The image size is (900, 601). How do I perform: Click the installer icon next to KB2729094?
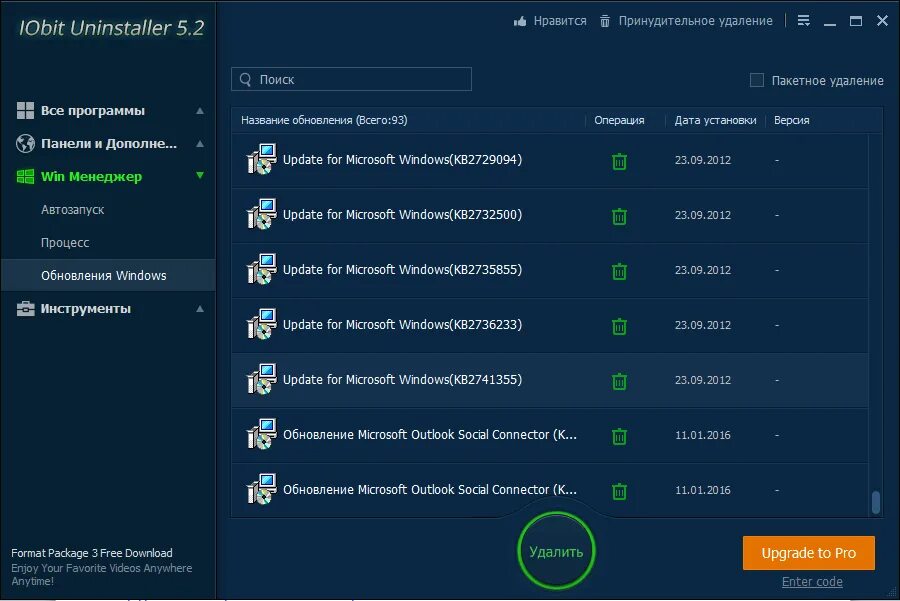[262, 159]
